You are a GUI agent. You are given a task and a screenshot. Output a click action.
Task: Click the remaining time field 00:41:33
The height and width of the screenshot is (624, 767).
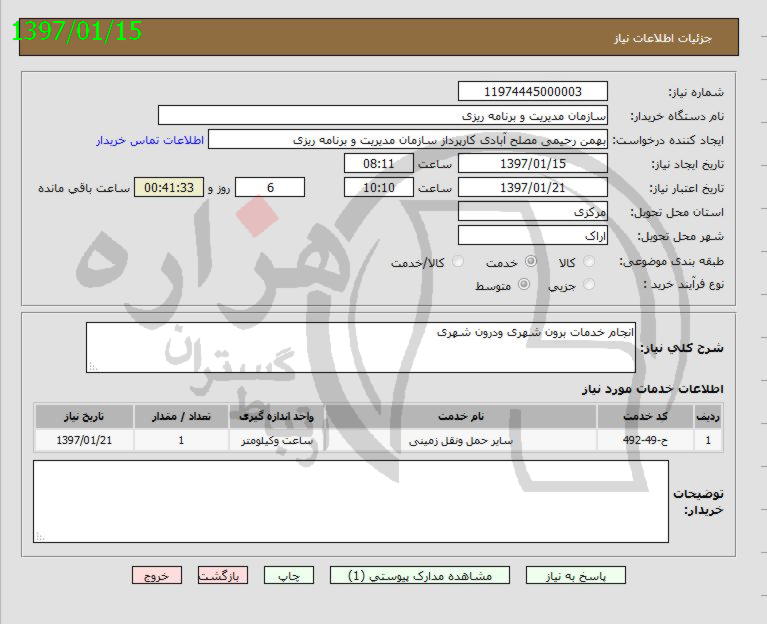pos(169,187)
